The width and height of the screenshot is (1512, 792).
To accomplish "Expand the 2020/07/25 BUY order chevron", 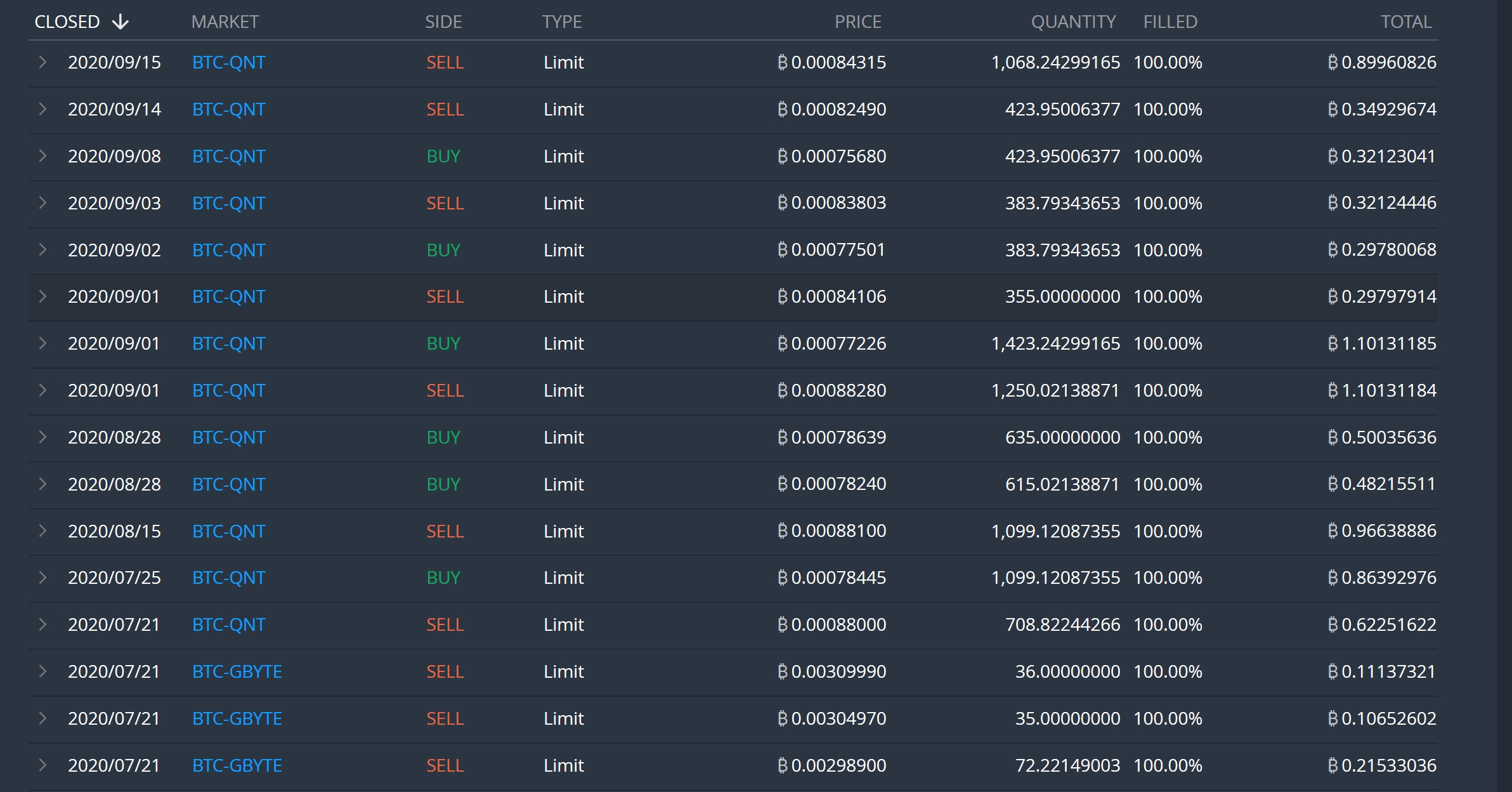I will pyautogui.click(x=42, y=577).
